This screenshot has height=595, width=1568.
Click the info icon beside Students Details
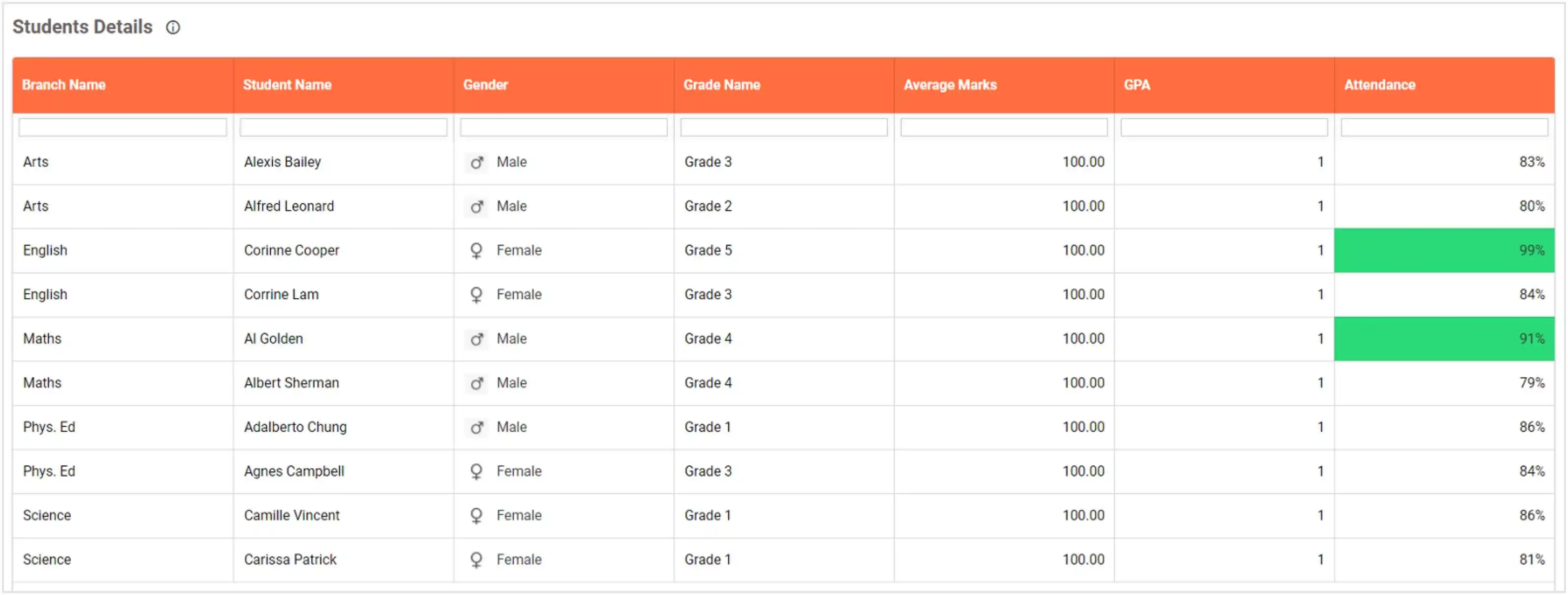click(173, 28)
